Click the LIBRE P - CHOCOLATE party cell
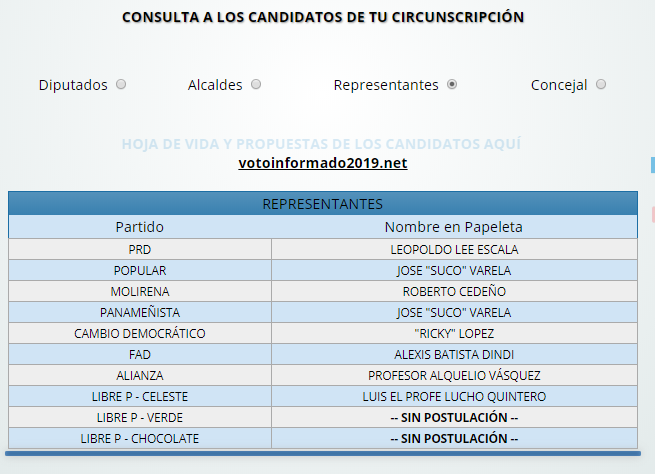Viewport: 655px width, 474px height. coord(140,439)
